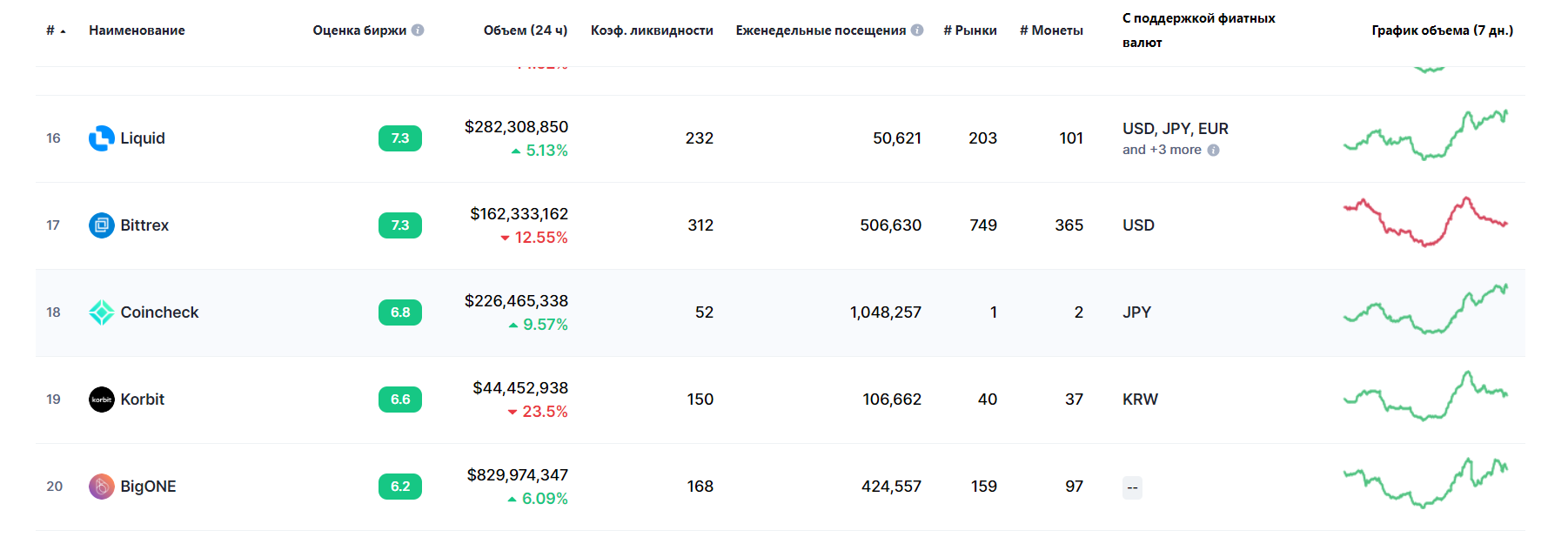Click Liquid's 'USD, JPY, EUR' fiat text

pyautogui.click(x=1176, y=129)
